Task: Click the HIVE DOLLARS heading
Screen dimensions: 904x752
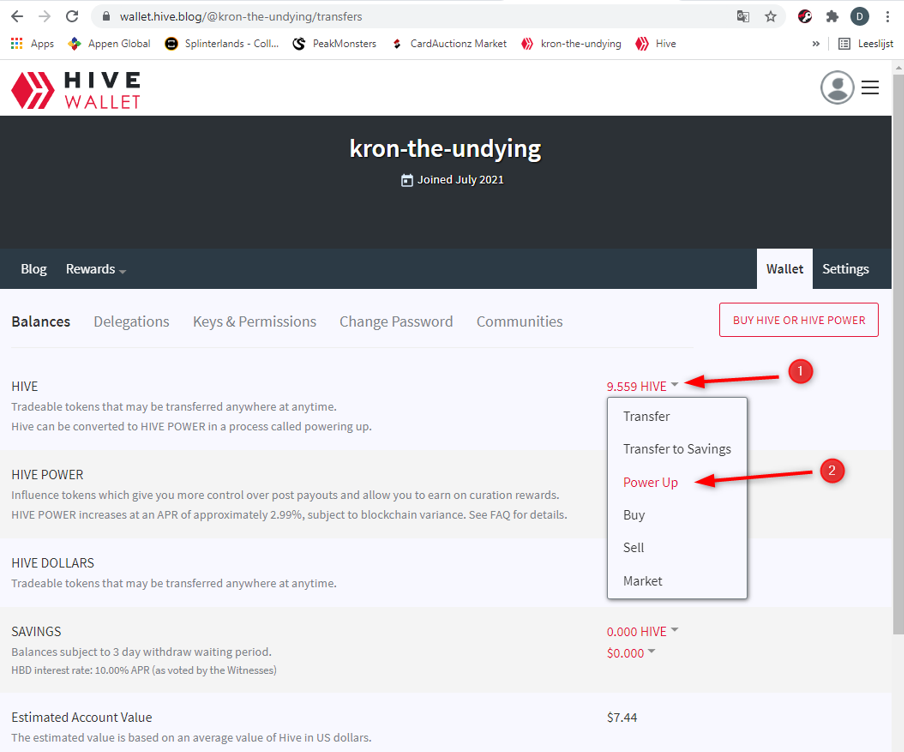Action: click(x=52, y=563)
